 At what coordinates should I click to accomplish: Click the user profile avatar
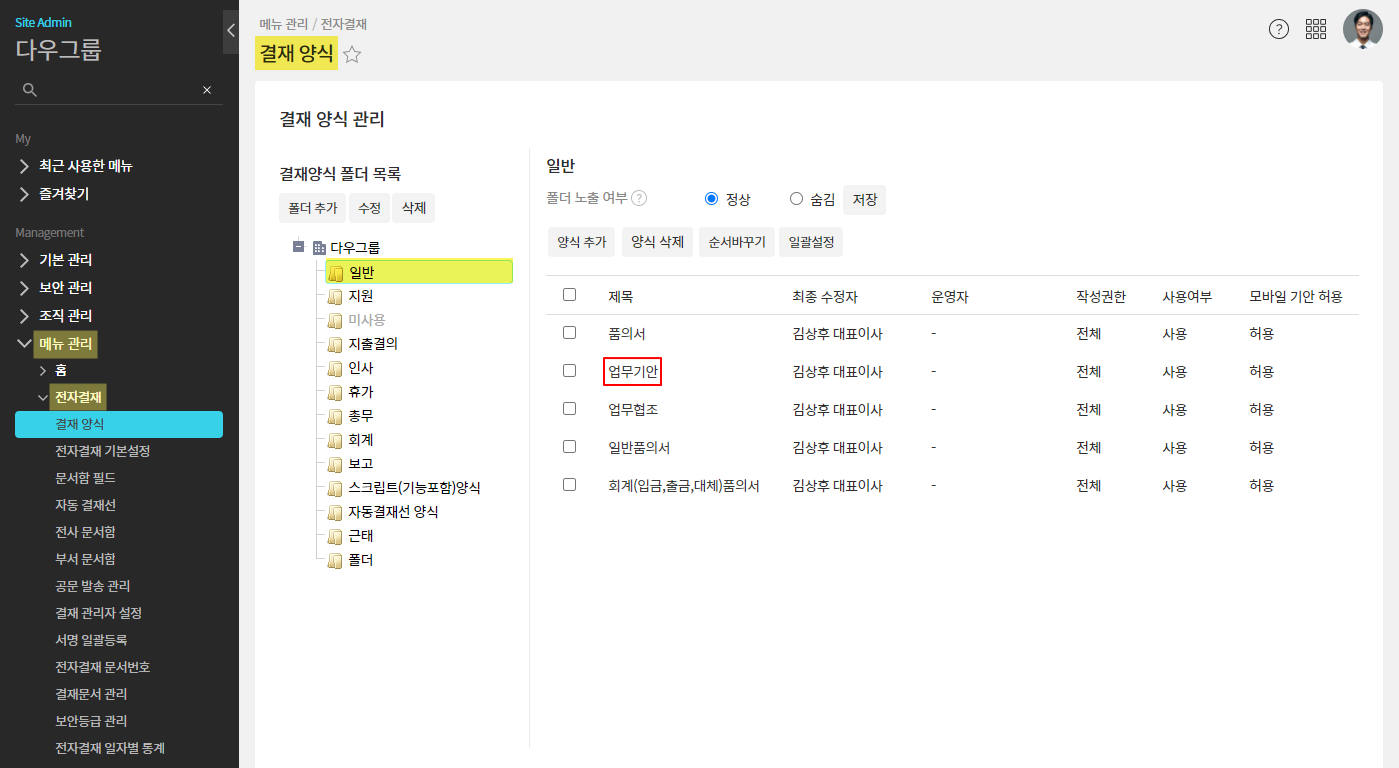point(1362,29)
